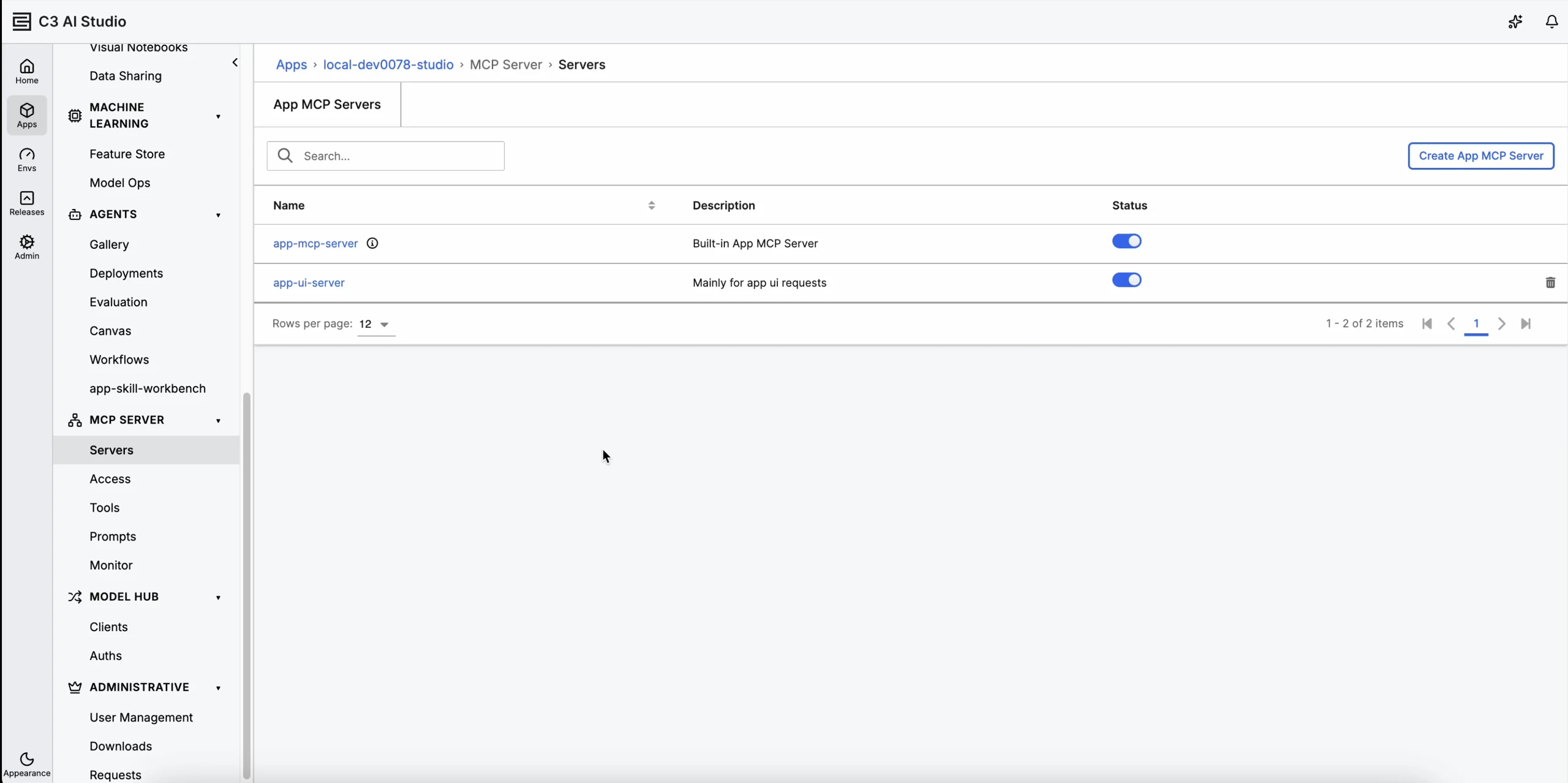Open notifications bell icon
This screenshot has height=783, width=1568.
click(x=1551, y=21)
